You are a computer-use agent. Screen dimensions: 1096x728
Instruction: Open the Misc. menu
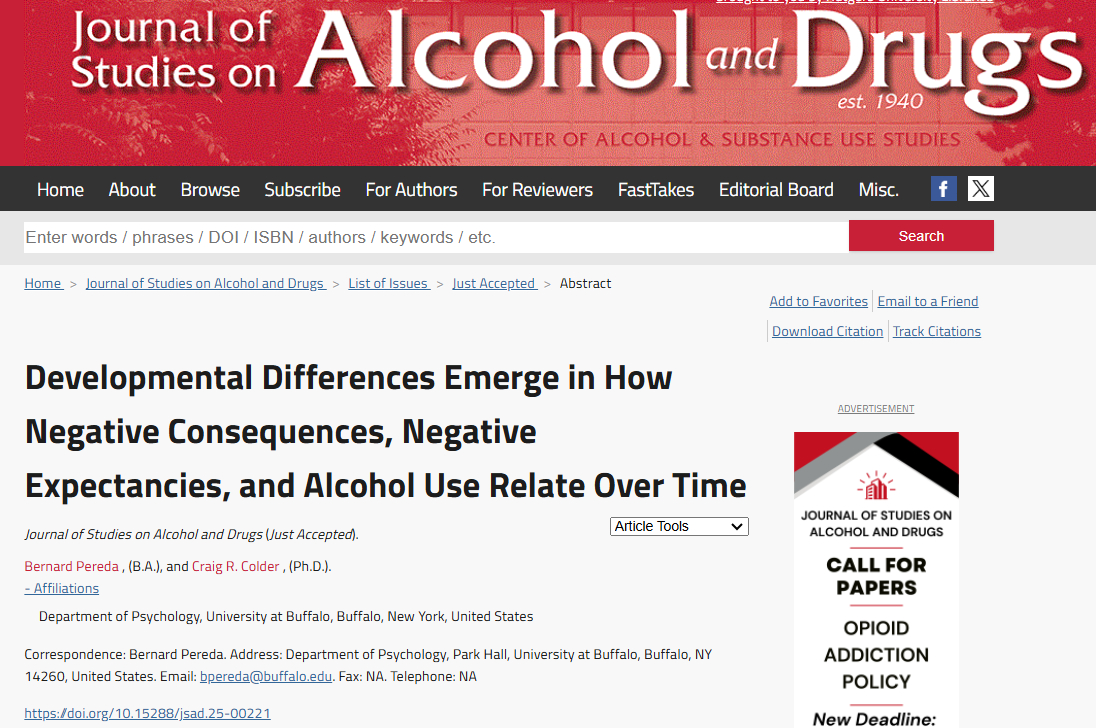(x=878, y=190)
